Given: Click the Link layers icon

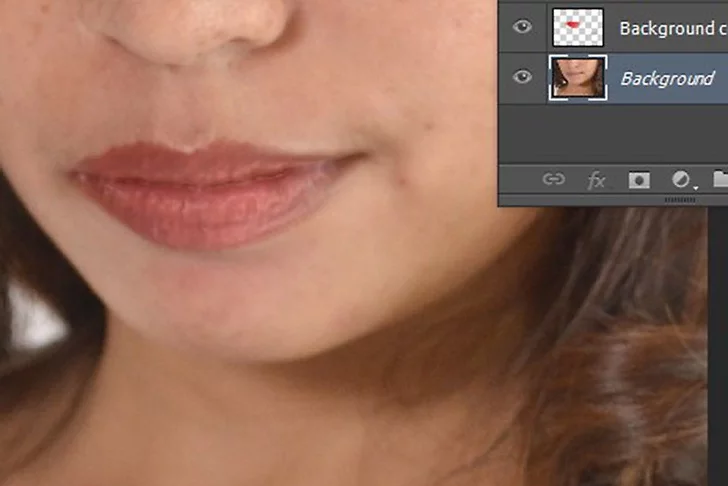Looking at the screenshot, I should 553,180.
